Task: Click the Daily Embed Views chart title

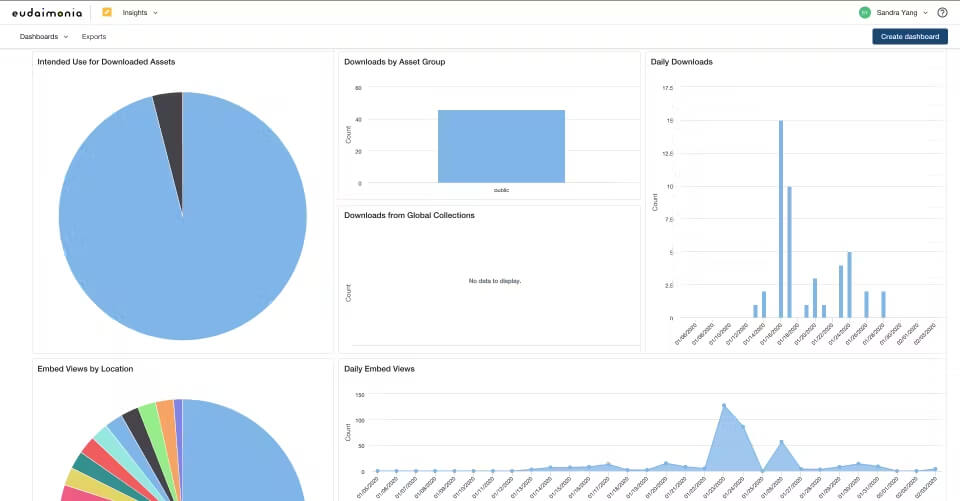Action: click(379, 369)
